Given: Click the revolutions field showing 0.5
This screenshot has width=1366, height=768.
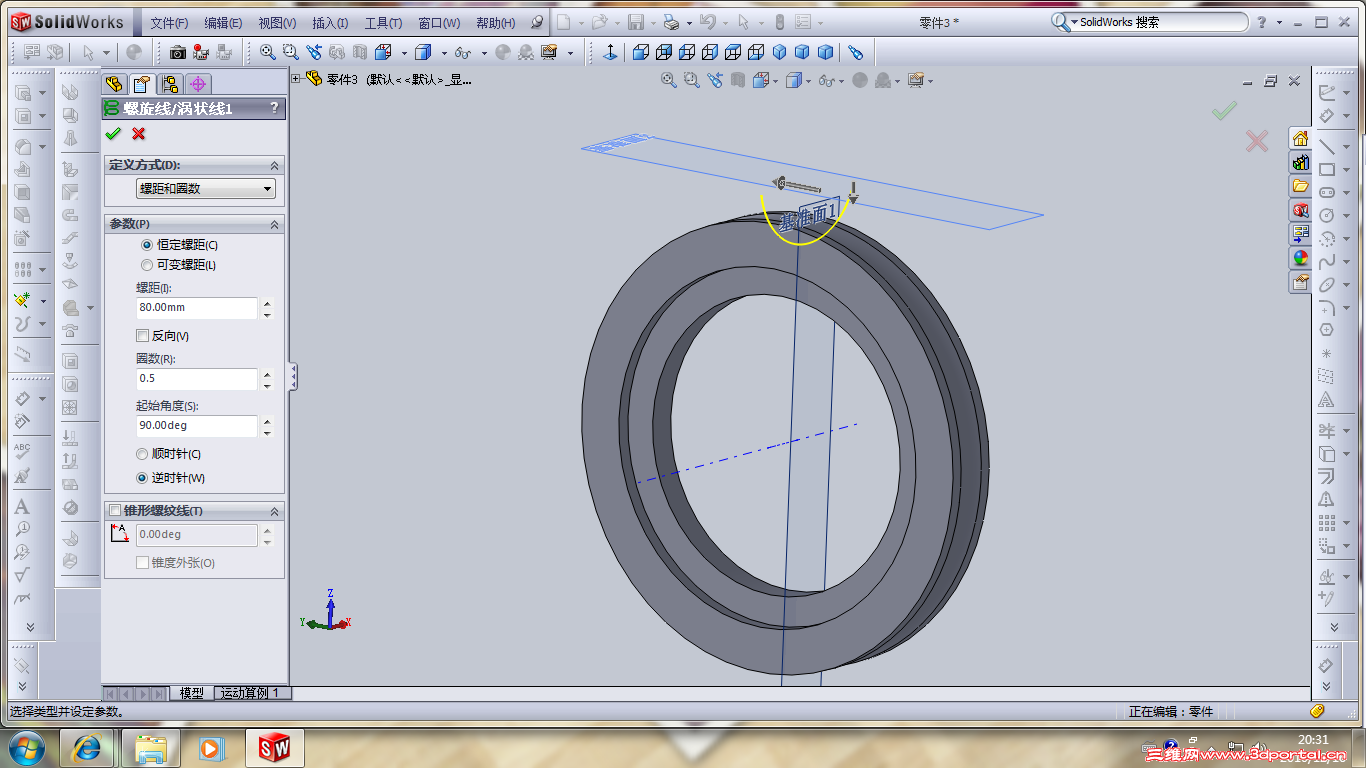Looking at the screenshot, I should tap(197, 379).
